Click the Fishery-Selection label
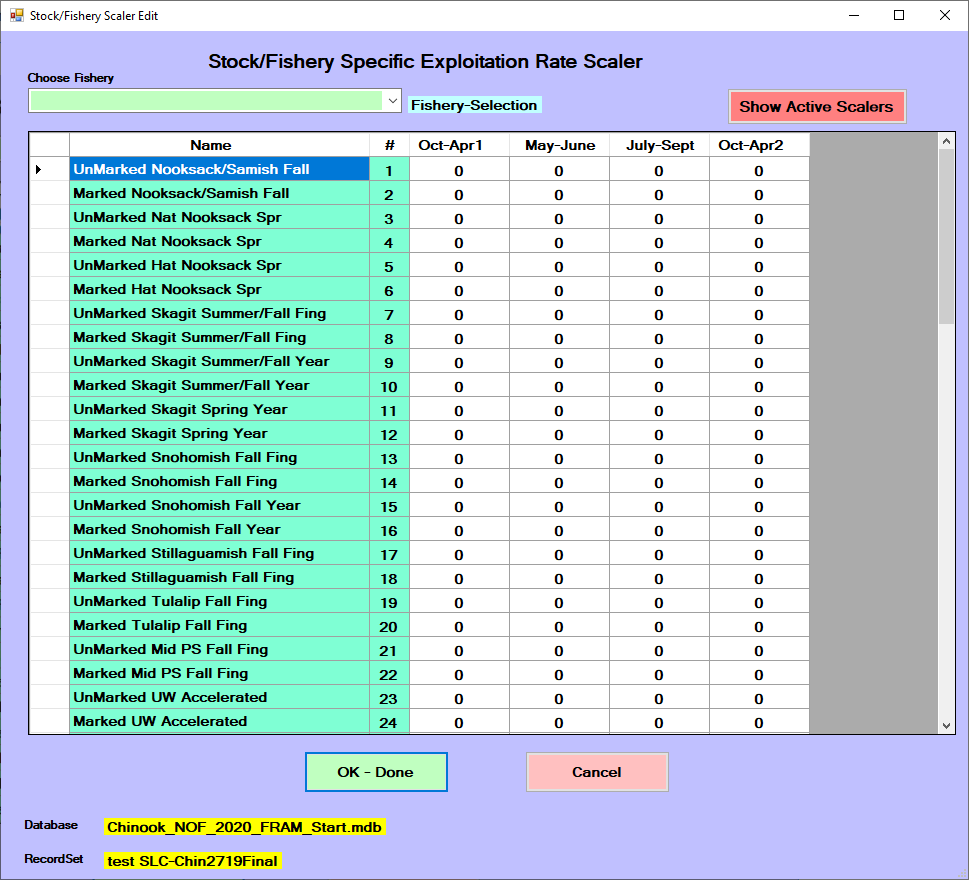 pos(474,105)
